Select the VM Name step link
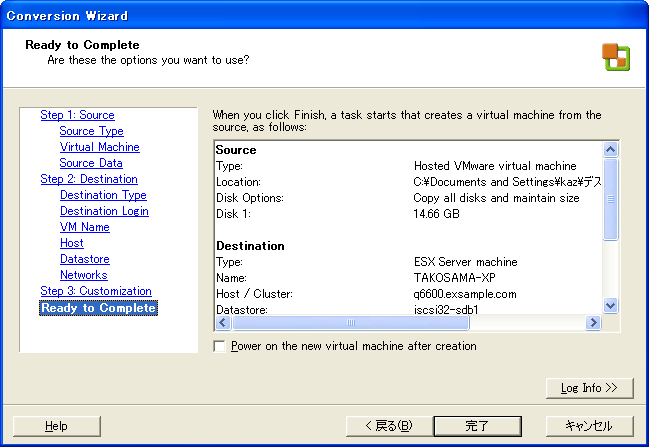Viewport: 649px width, 447px height. [85, 227]
